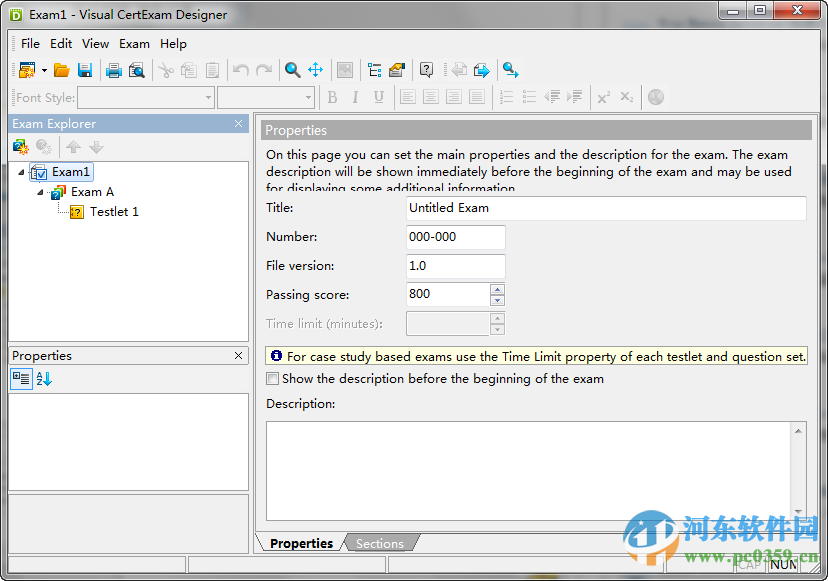Click the Next question arrow icon
The width and height of the screenshot is (828, 581).
point(482,70)
